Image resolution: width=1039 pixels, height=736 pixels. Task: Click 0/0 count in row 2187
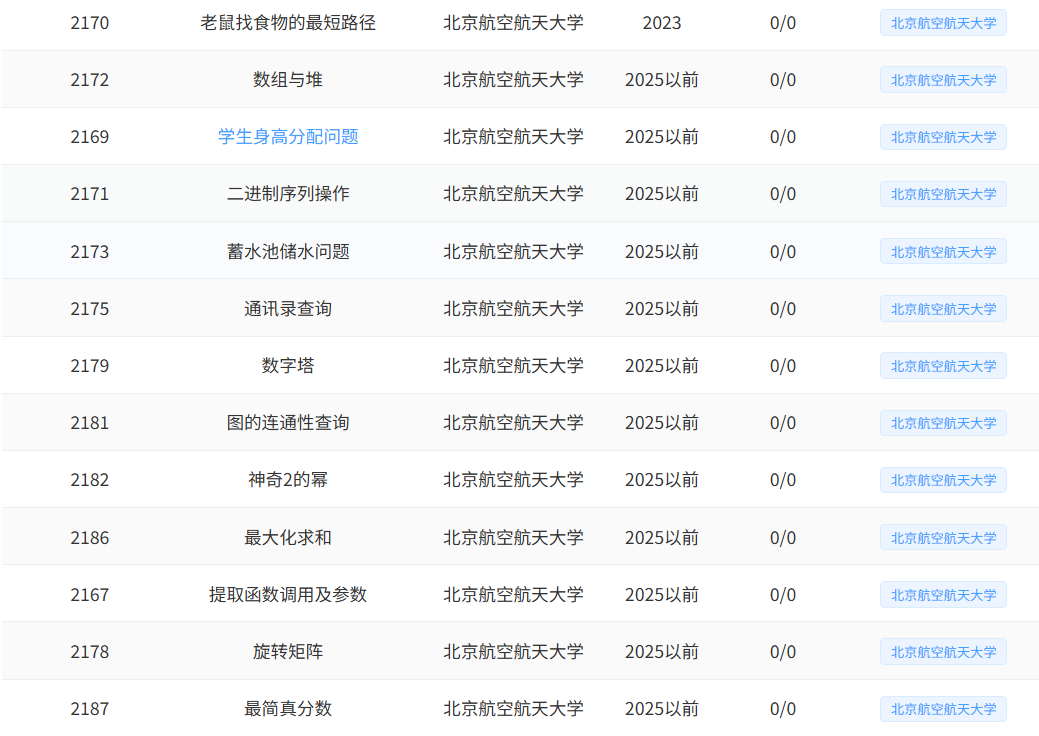click(x=783, y=709)
